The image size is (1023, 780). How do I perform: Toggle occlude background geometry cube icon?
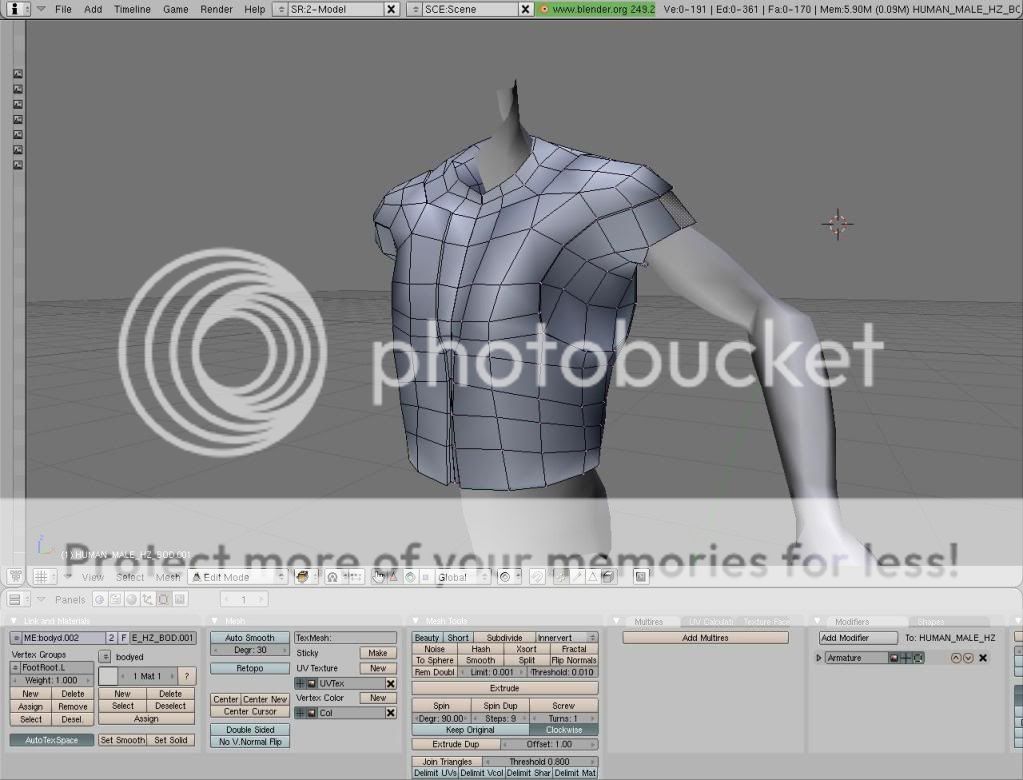click(x=607, y=577)
